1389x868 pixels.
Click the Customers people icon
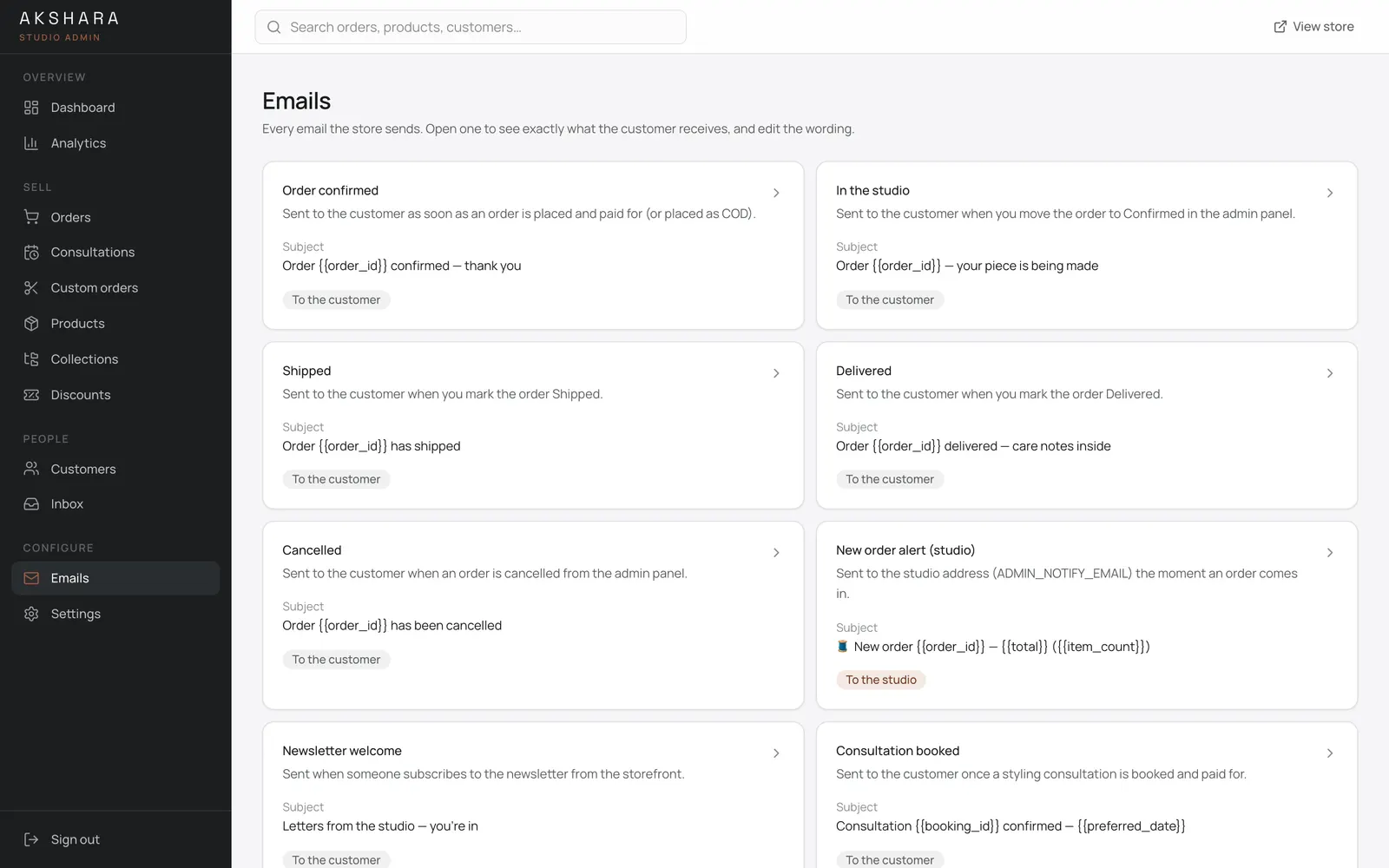[x=31, y=469]
